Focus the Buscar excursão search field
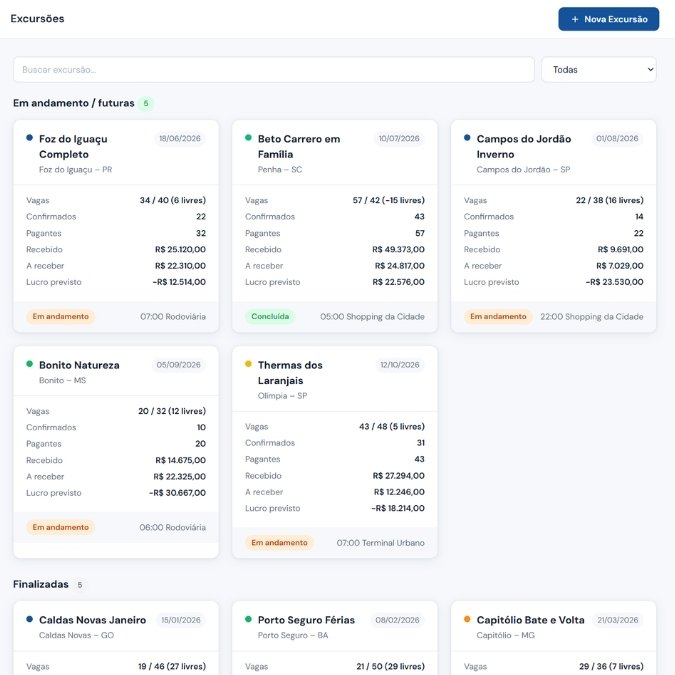Screen dimensions: 675x675 tap(274, 70)
